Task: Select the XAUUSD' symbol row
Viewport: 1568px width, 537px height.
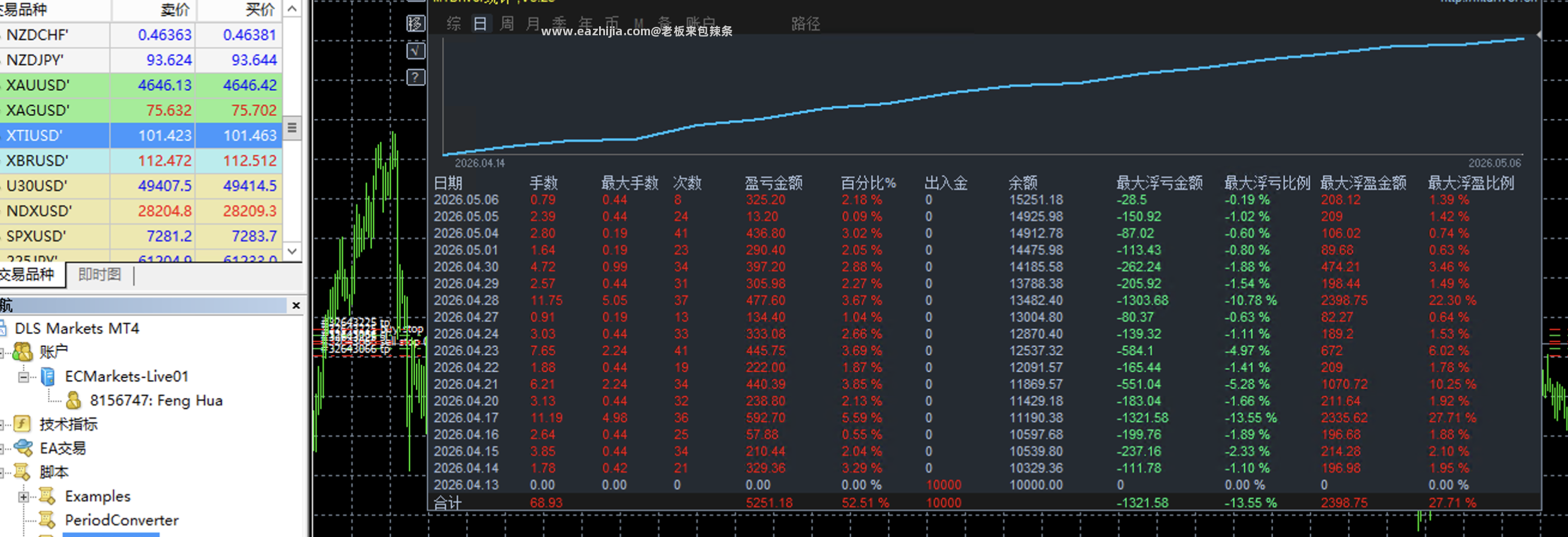Action: pos(141,85)
